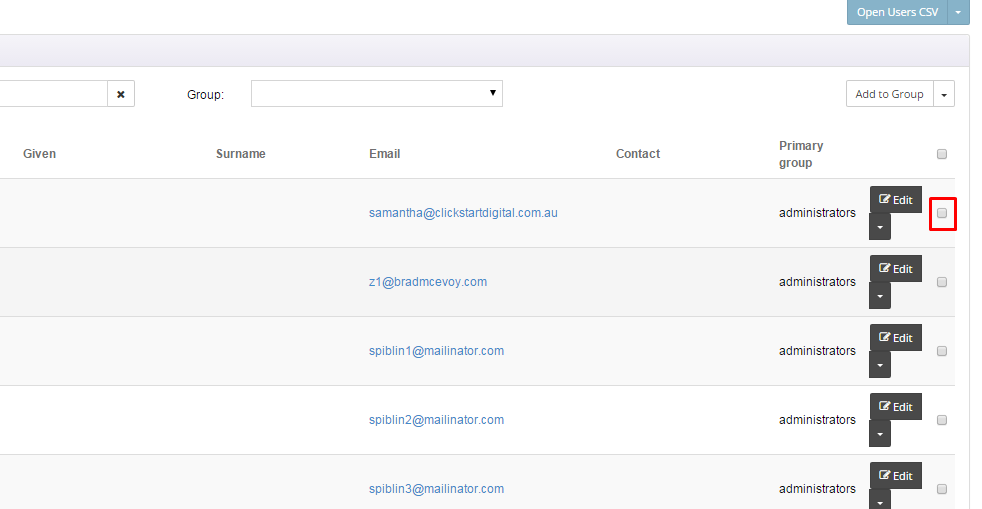This screenshot has width=982, height=509.
Task: Open the spiblin2@mailinator.com email link
Action: 437,419
